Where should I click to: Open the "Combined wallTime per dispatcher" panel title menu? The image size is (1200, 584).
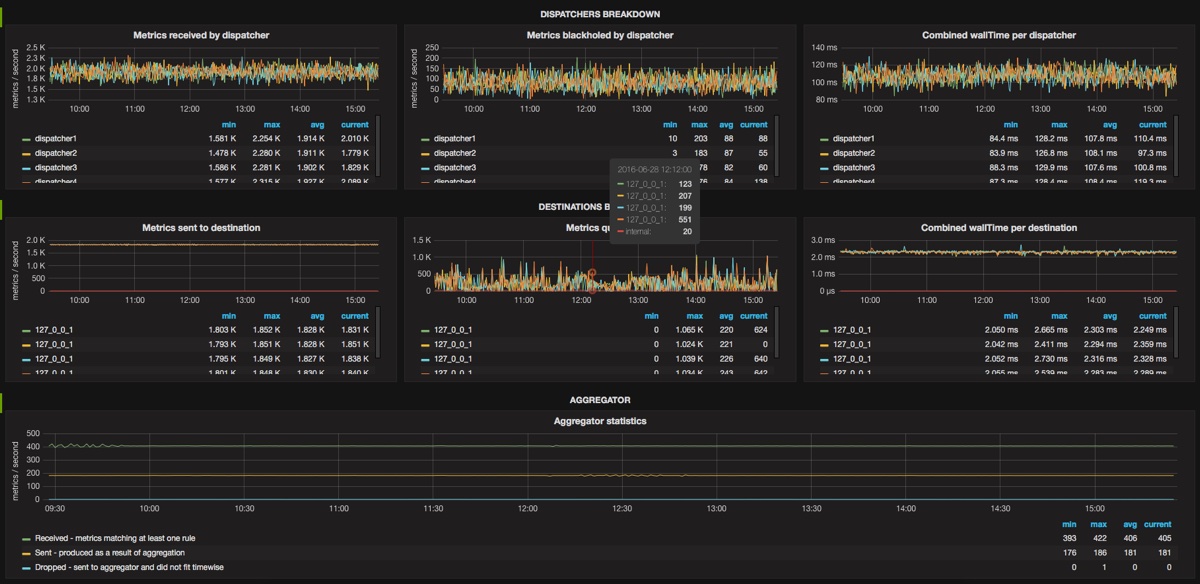pos(998,35)
